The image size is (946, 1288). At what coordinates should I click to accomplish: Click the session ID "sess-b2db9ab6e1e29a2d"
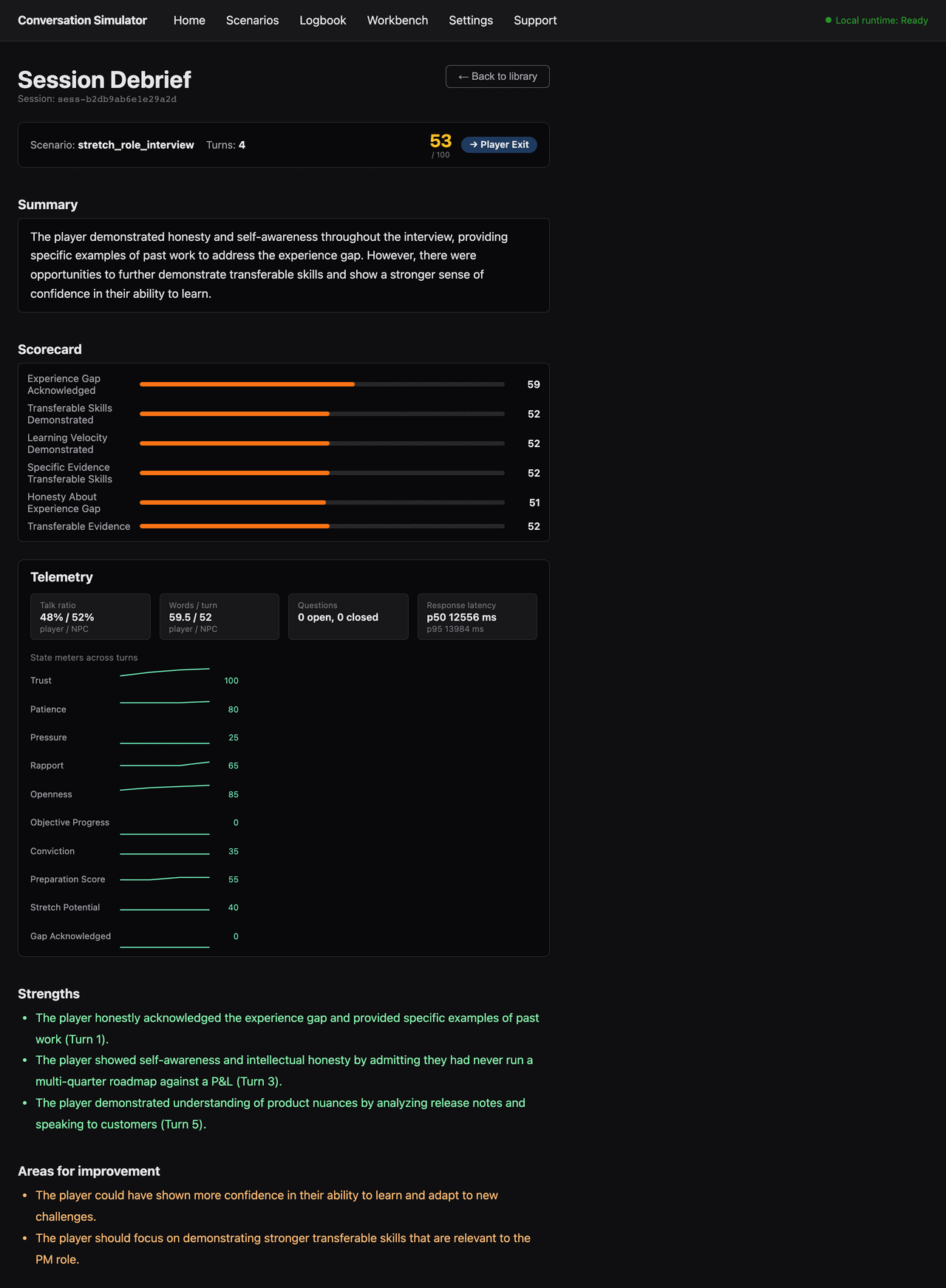click(117, 99)
